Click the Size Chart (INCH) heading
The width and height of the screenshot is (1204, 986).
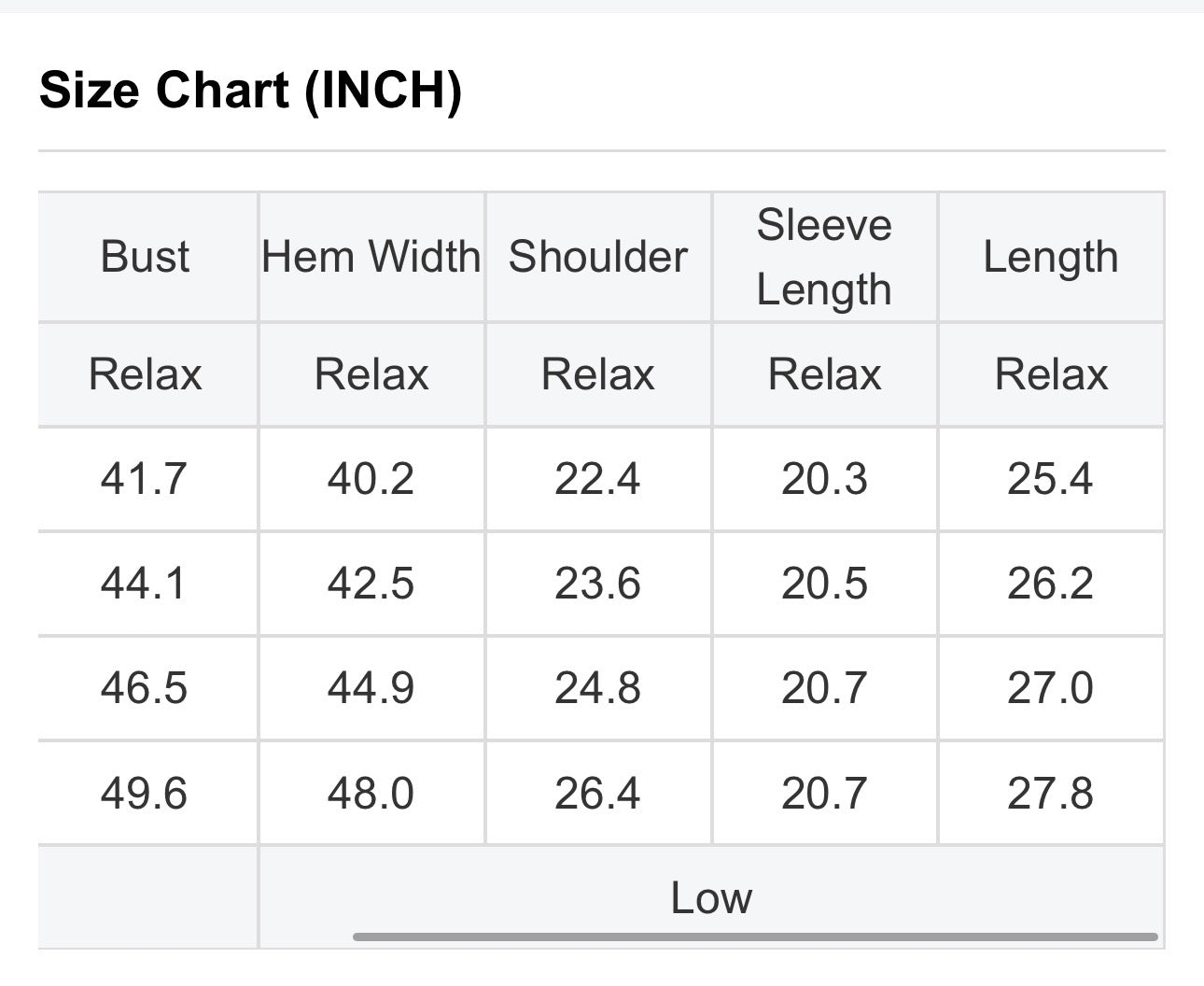click(x=250, y=91)
